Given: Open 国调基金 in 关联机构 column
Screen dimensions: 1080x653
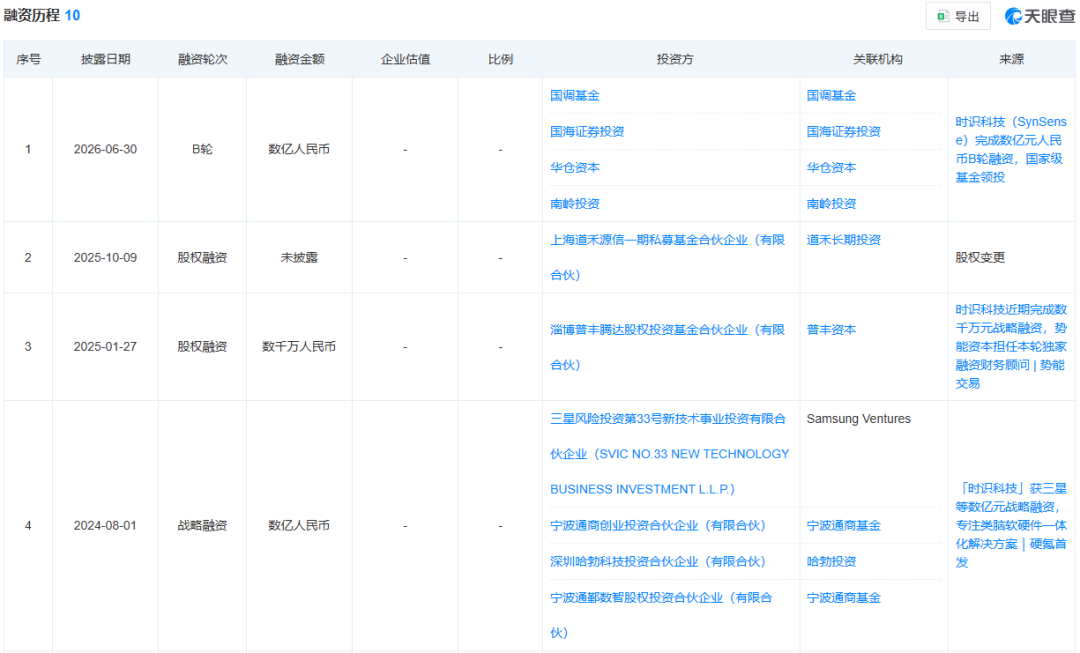Looking at the screenshot, I should (831, 96).
